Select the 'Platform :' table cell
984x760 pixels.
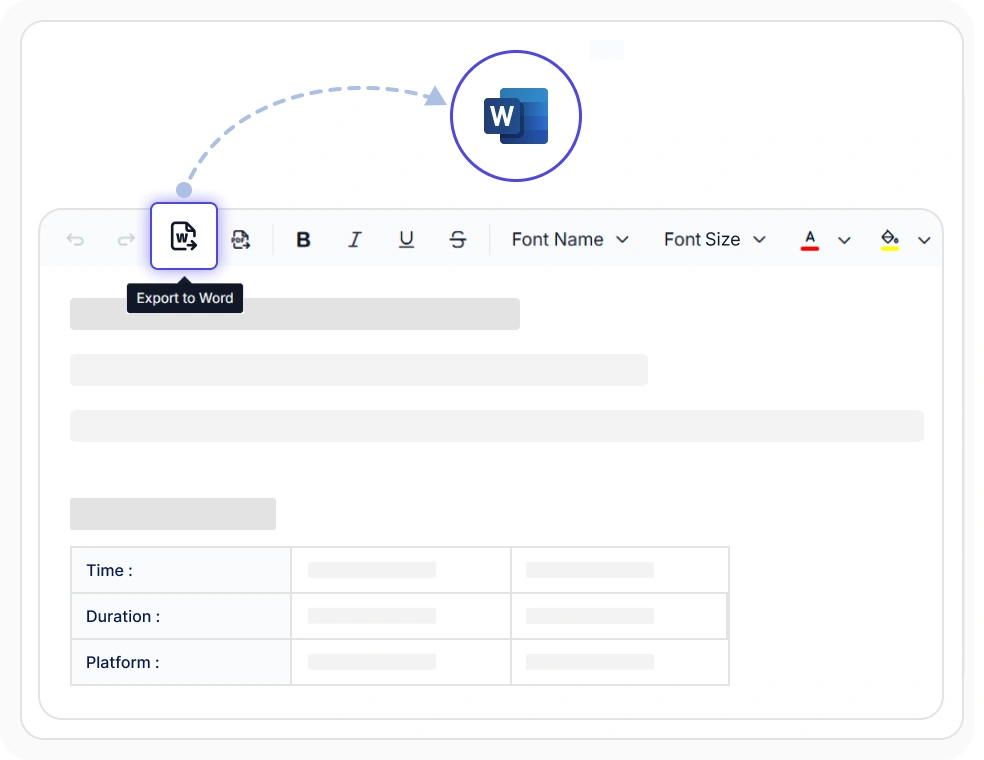181,662
